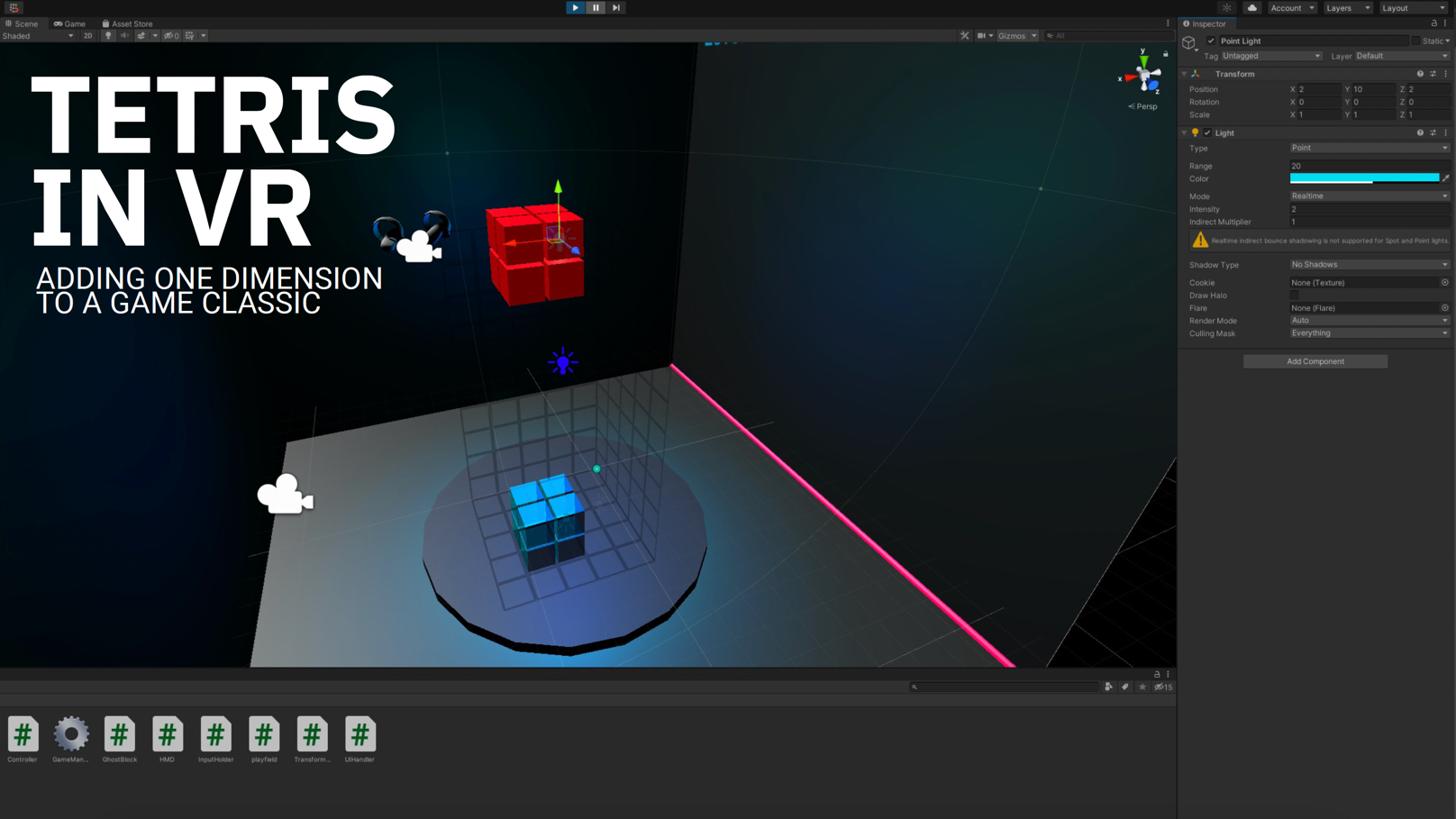Open the GameObject icon picker
The width and height of the screenshot is (1456, 819).
coord(1189,43)
